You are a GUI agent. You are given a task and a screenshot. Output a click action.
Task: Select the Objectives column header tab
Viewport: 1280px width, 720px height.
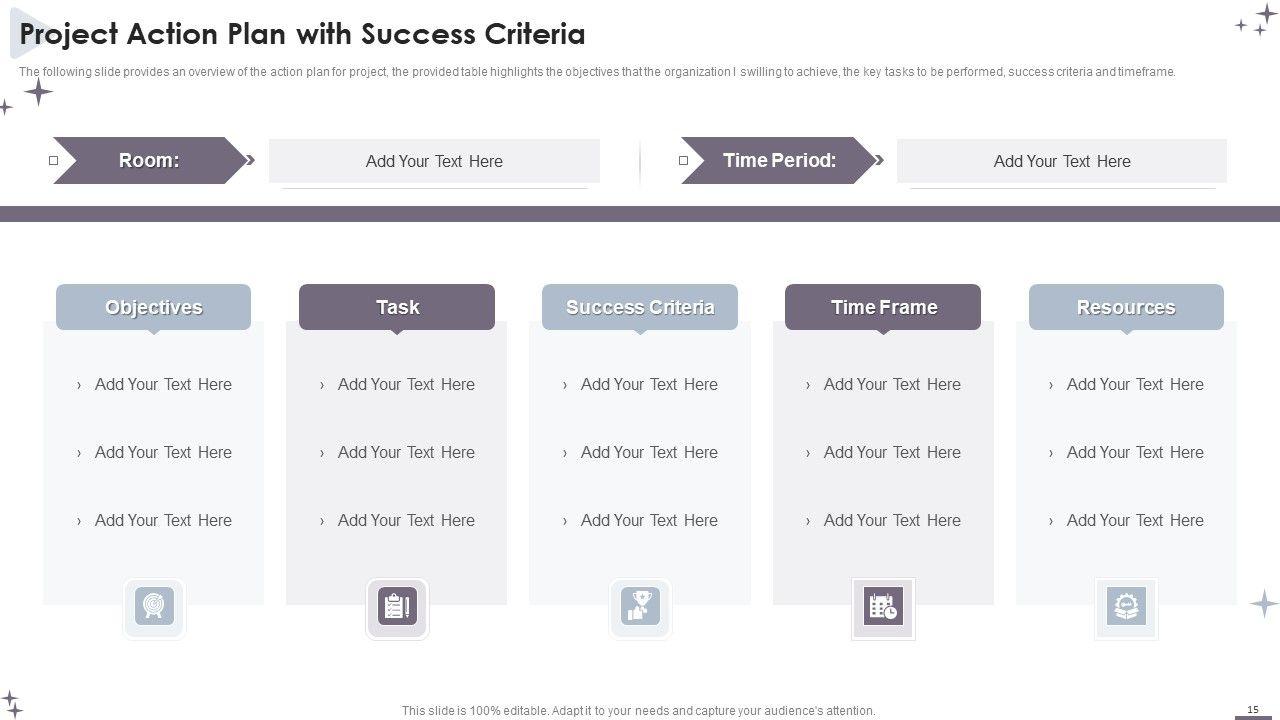[x=153, y=307]
